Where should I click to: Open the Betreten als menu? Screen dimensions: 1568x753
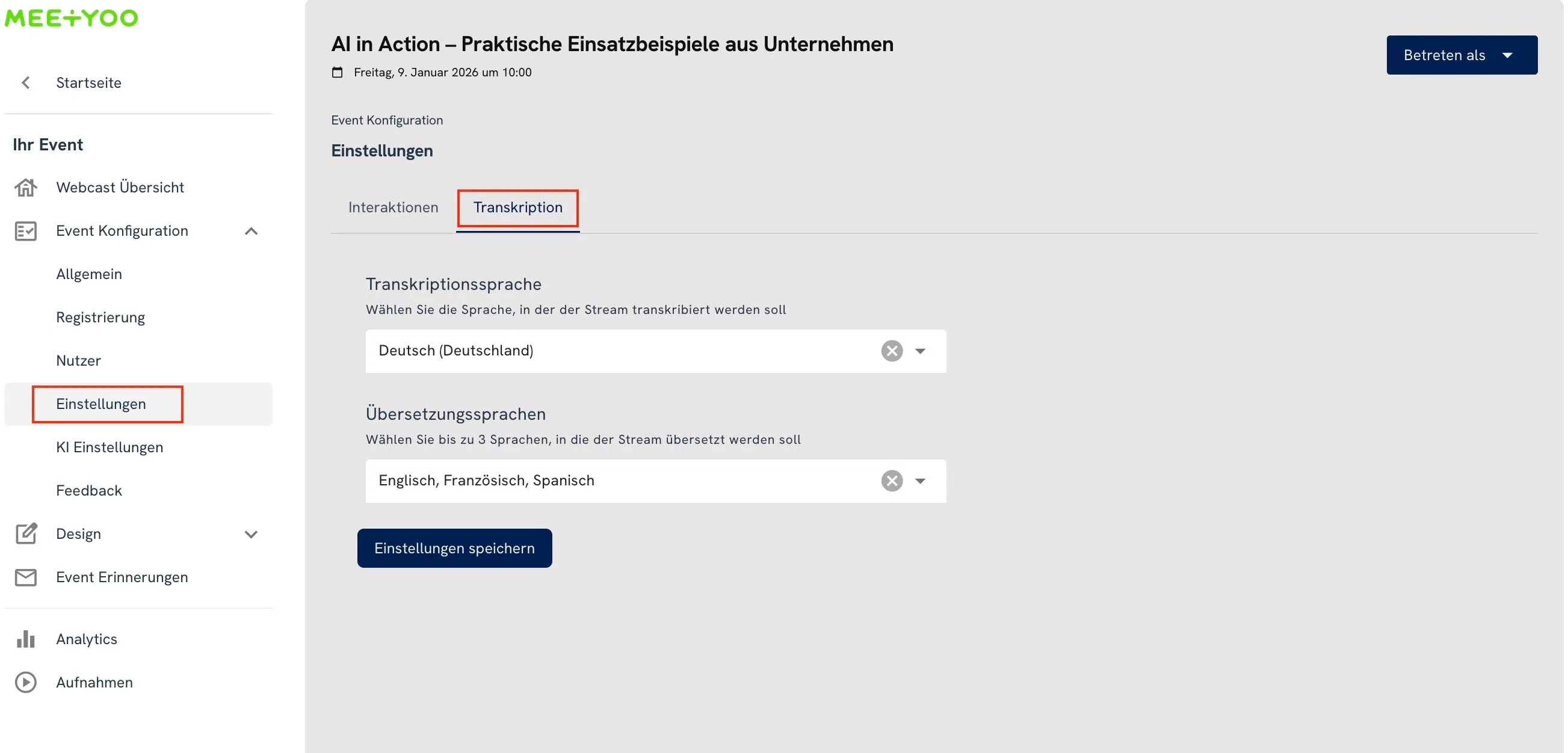click(1461, 55)
